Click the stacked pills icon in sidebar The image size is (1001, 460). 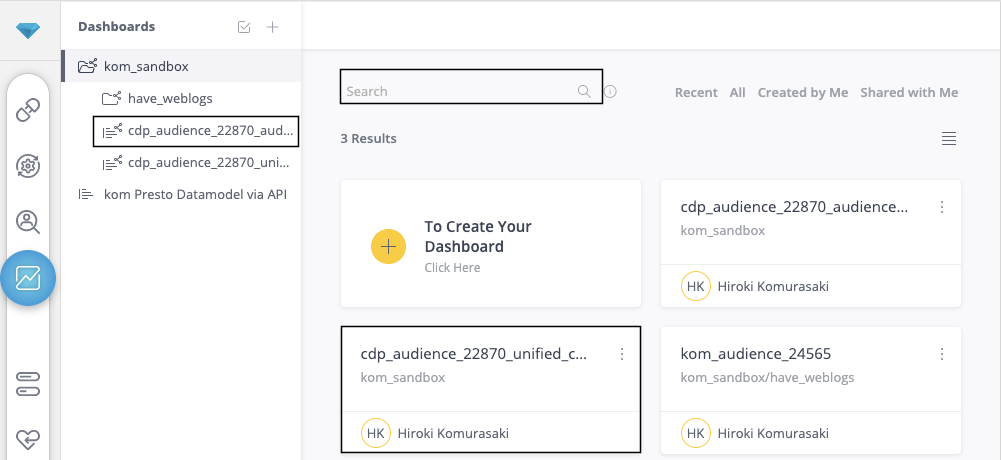pos(28,382)
